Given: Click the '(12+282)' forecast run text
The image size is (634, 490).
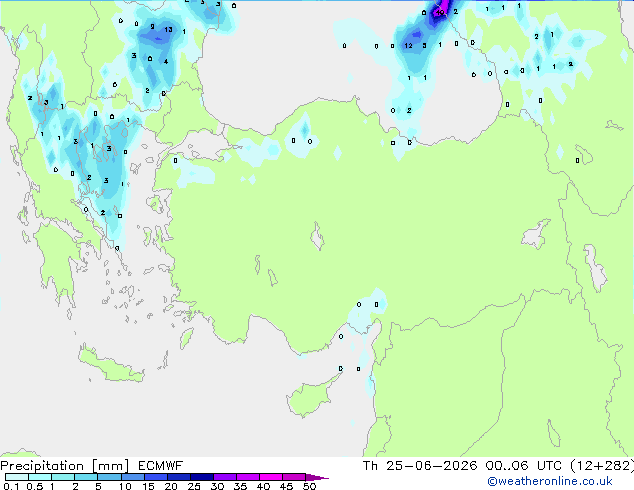Looking at the screenshot, I should 602,466.
